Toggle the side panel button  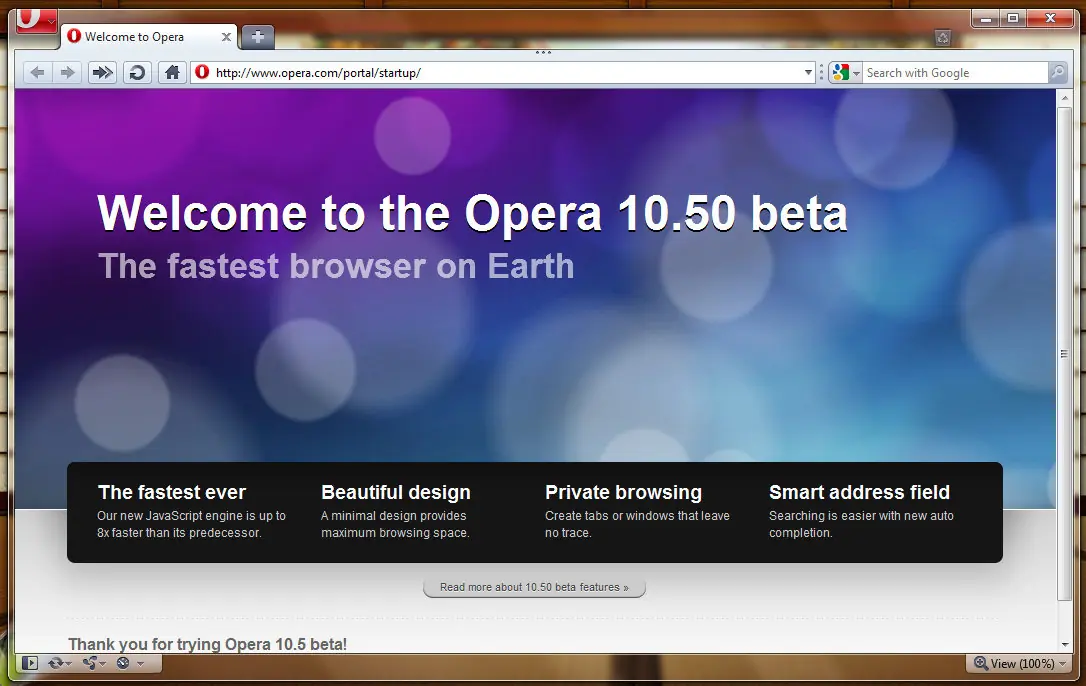click(30, 663)
